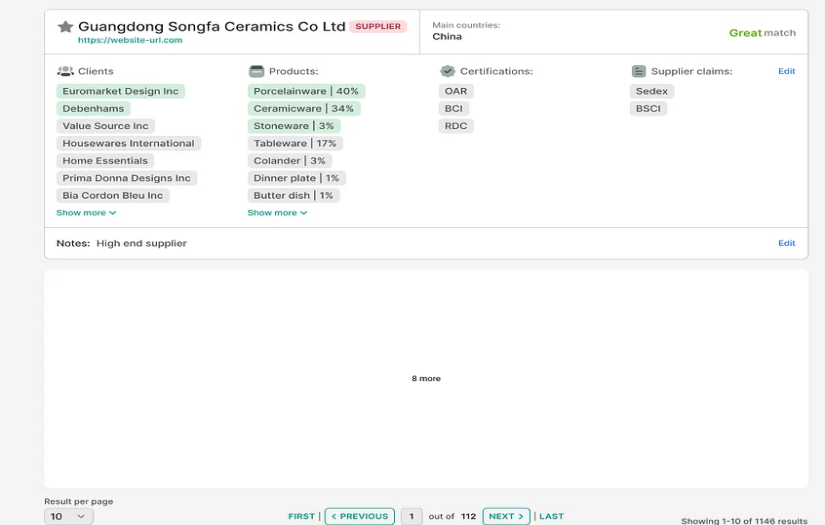
Task: Click the Dinner plate 1% tag
Action: click(x=296, y=178)
